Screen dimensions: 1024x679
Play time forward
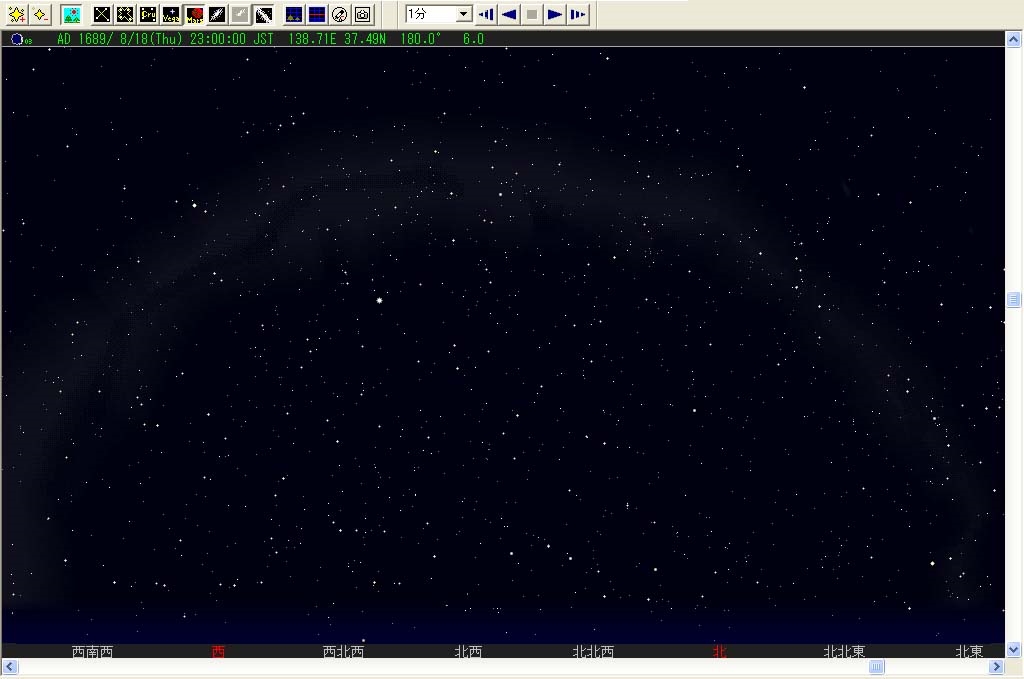(554, 14)
